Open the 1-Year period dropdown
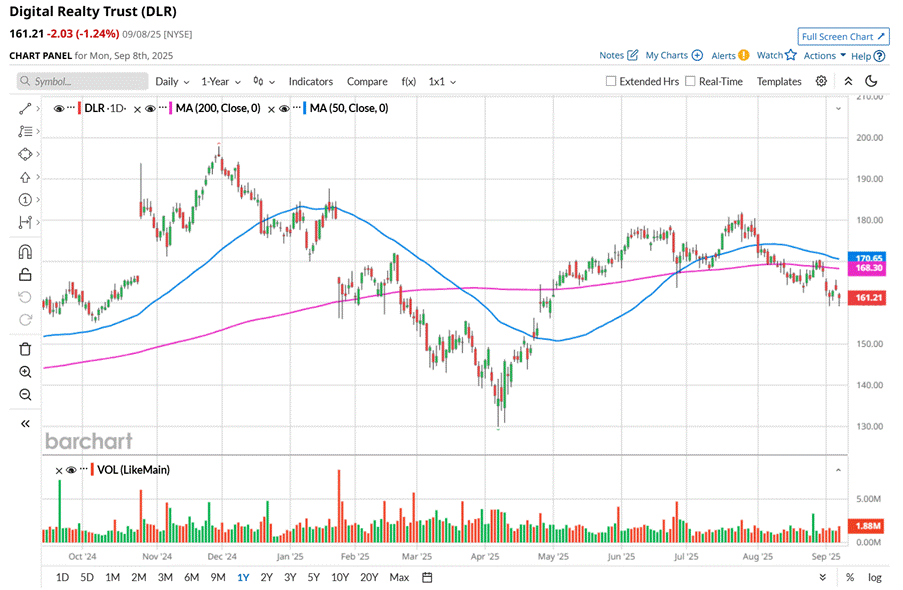 point(221,82)
